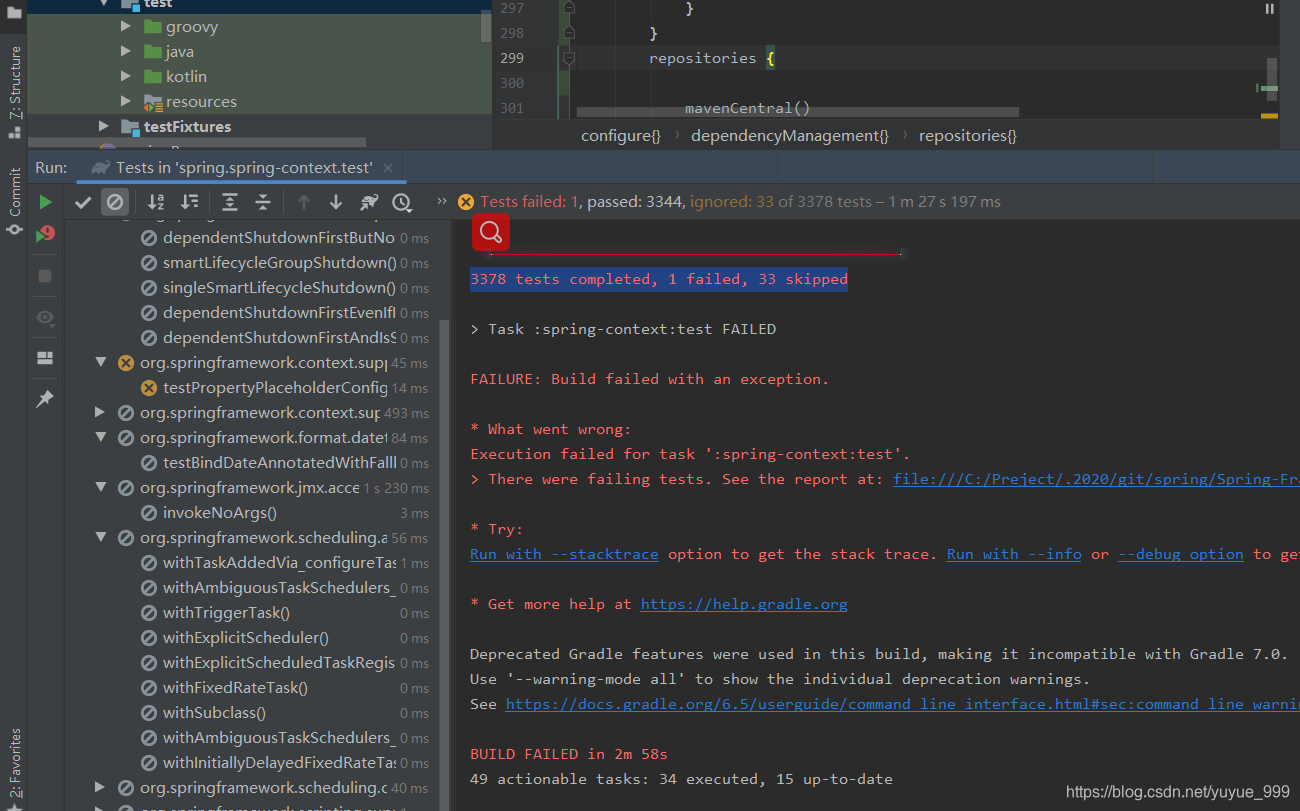Open the Project tool window folder icon
Image resolution: width=1300 pixels, height=811 pixels.
(x=14, y=12)
